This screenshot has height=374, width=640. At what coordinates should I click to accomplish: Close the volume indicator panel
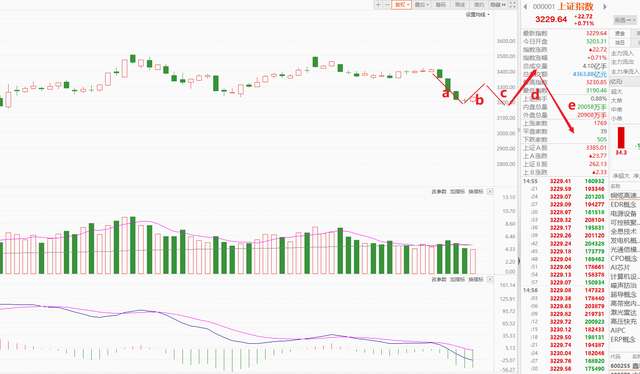point(490,191)
